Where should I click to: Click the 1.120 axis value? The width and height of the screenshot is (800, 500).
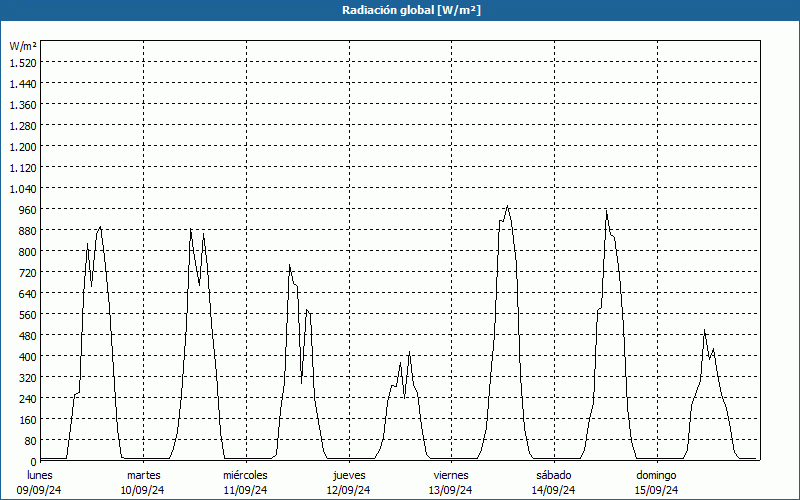pos(23,167)
